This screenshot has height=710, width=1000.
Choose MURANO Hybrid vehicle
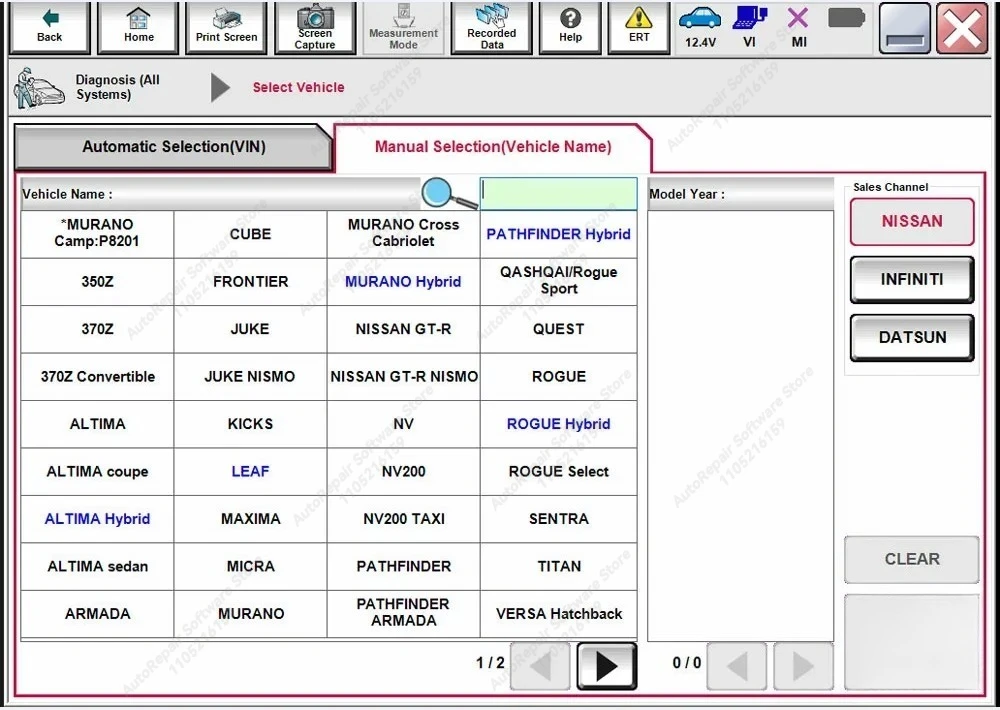403,281
